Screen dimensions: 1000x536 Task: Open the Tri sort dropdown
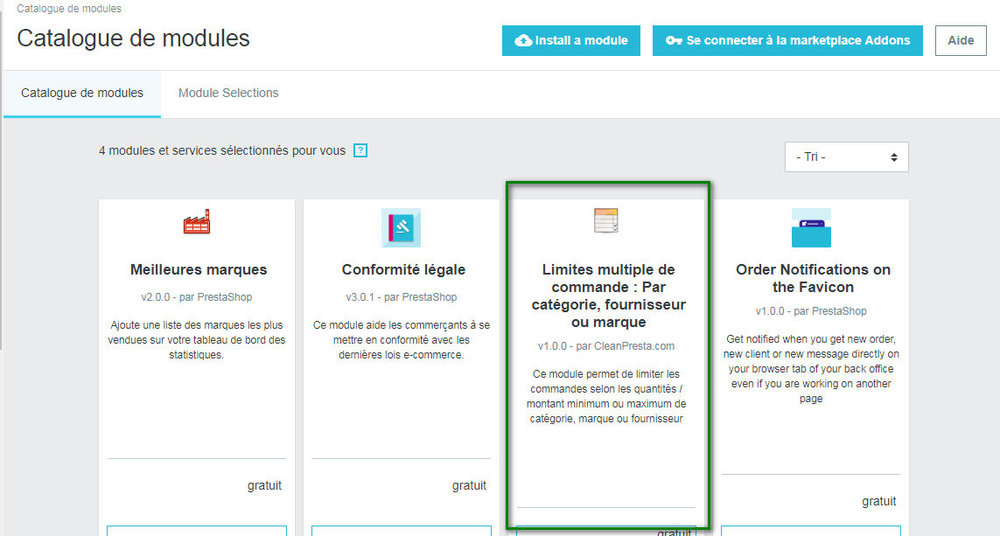846,157
